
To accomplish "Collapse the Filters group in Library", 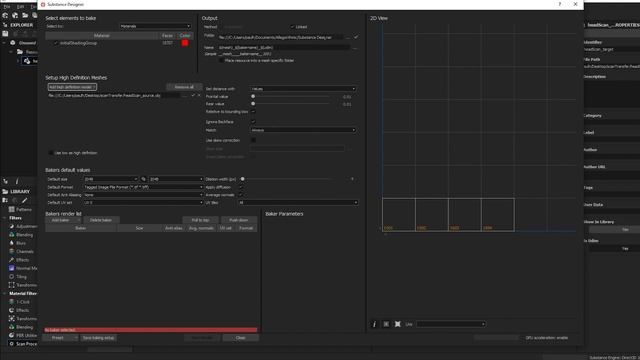I will tap(4, 218).
